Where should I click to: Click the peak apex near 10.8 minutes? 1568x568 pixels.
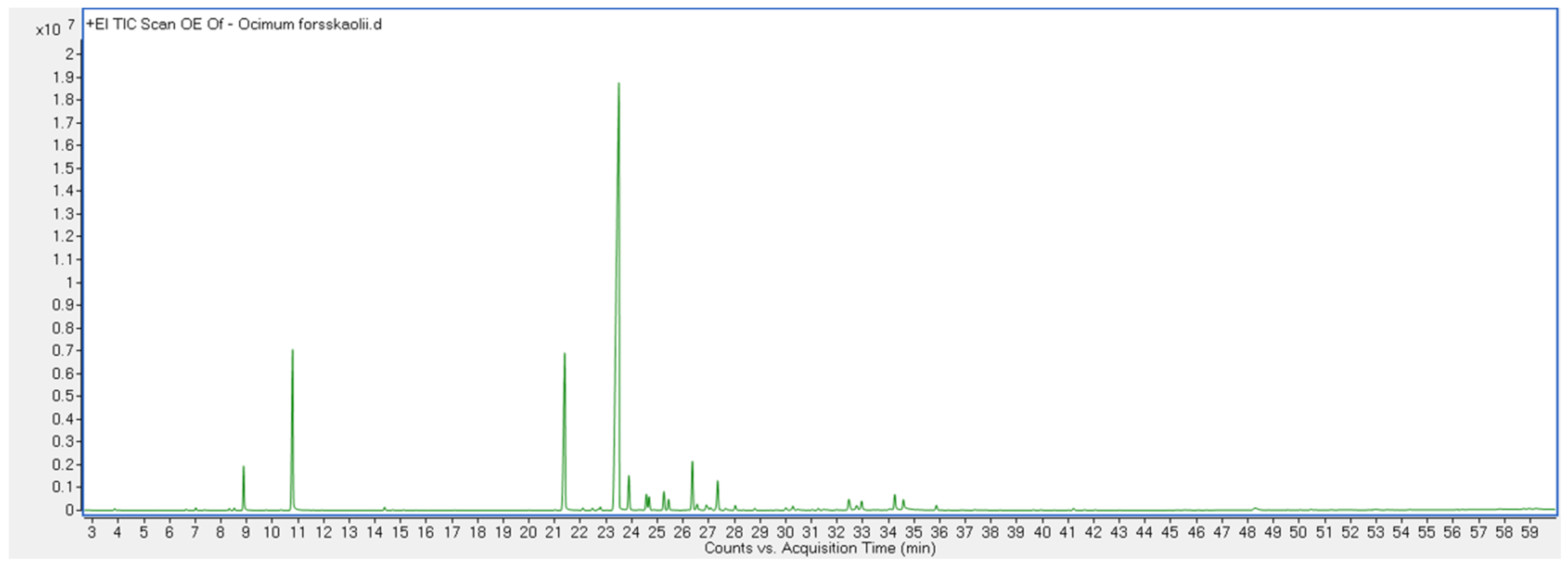pos(292,351)
